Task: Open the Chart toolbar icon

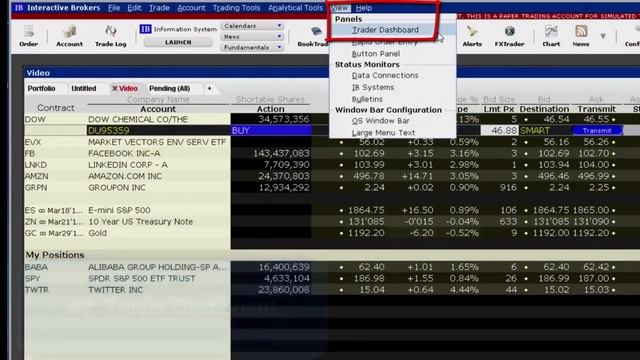Action: click(x=551, y=36)
